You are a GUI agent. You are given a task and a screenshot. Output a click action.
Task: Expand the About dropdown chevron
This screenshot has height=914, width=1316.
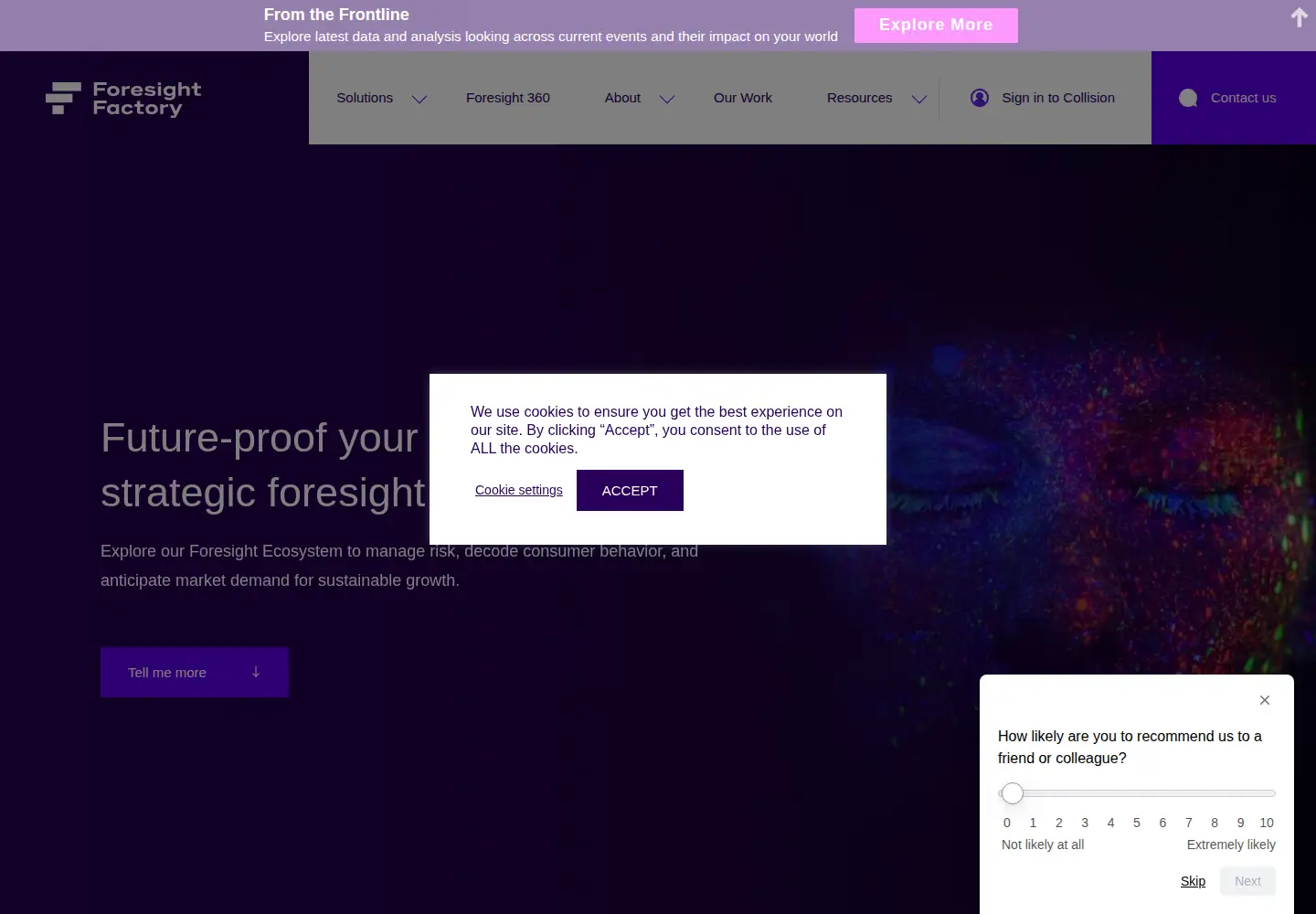[667, 99]
